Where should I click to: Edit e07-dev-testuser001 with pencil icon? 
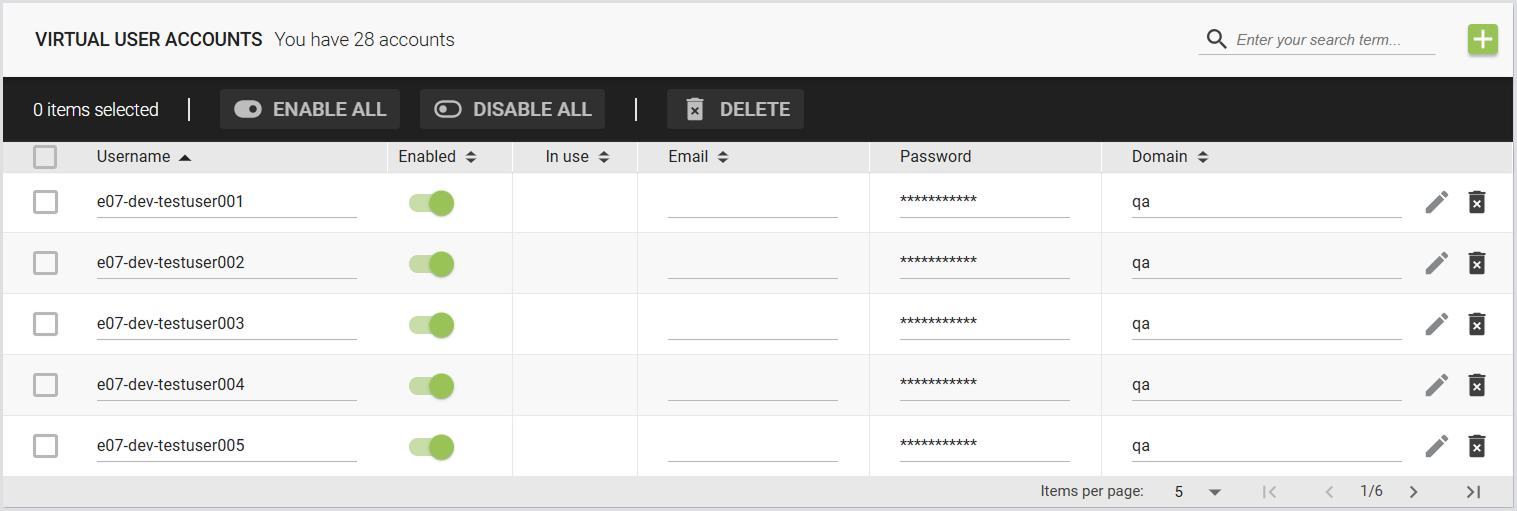pyautogui.click(x=1437, y=202)
